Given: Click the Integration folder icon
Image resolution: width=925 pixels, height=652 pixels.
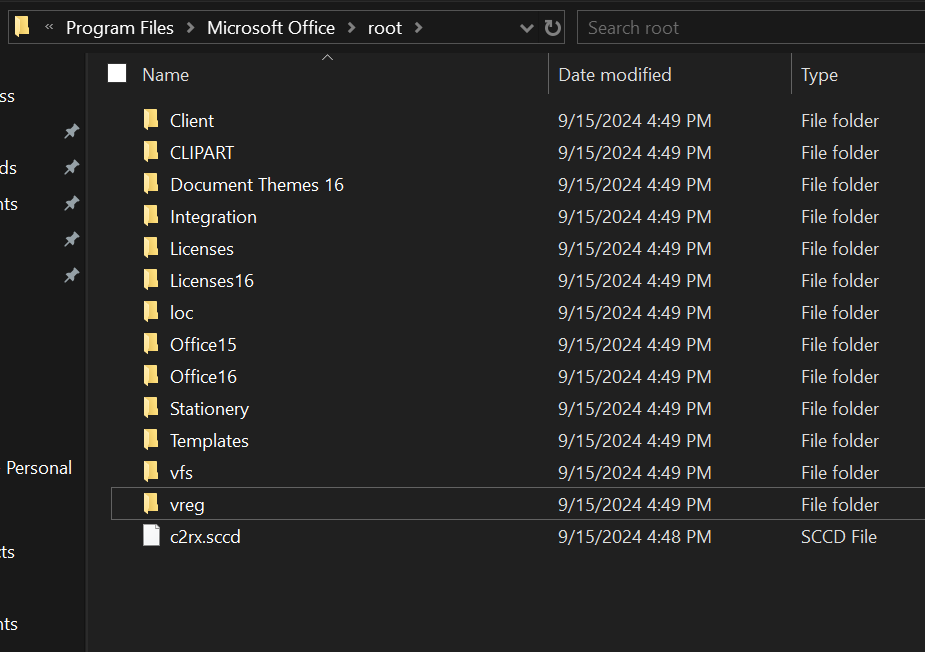Looking at the screenshot, I should pyautogui.click(x=151, y=216).
